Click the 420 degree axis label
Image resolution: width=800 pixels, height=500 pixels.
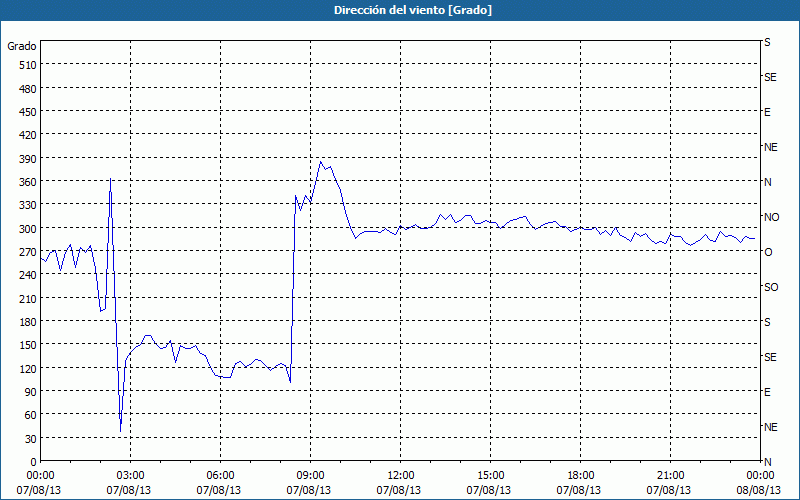tap(28, 135)
